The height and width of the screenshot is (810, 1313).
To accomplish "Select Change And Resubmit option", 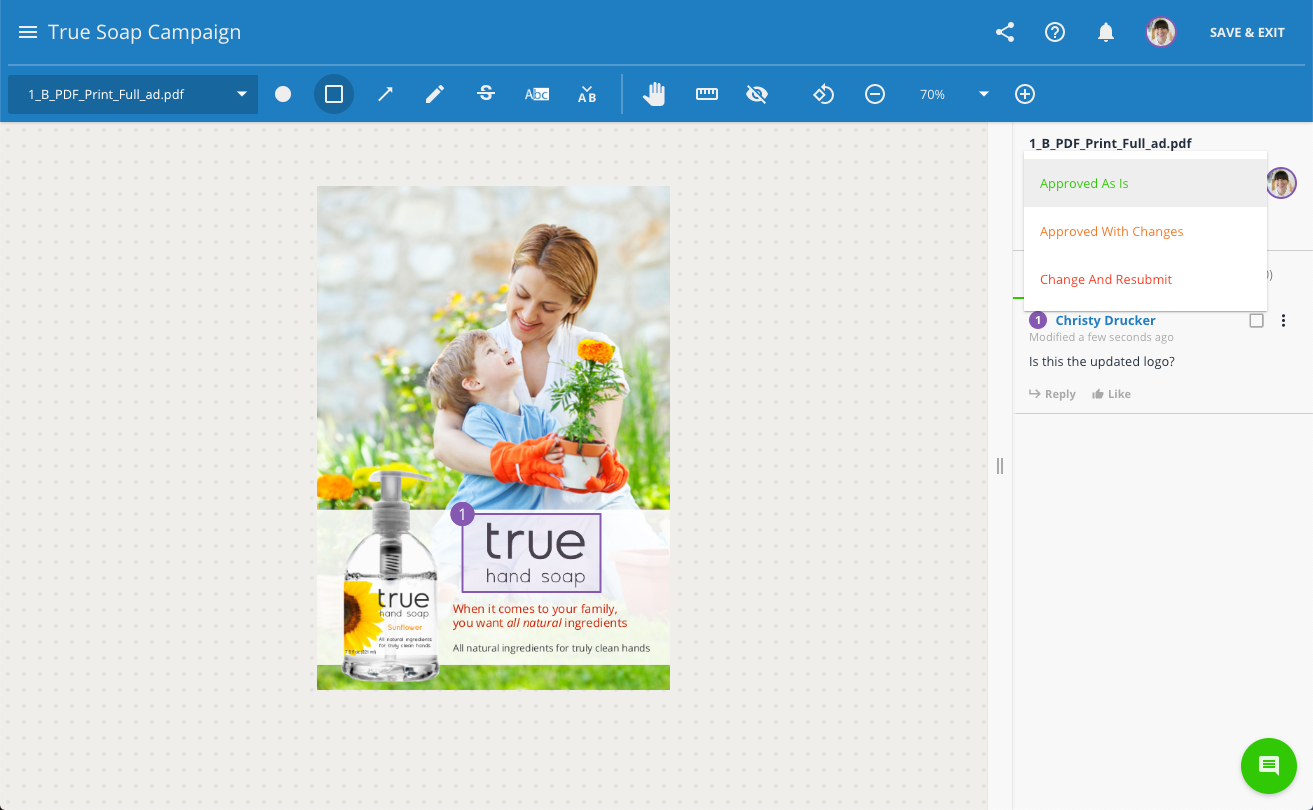I will [x=1105, y=280].
